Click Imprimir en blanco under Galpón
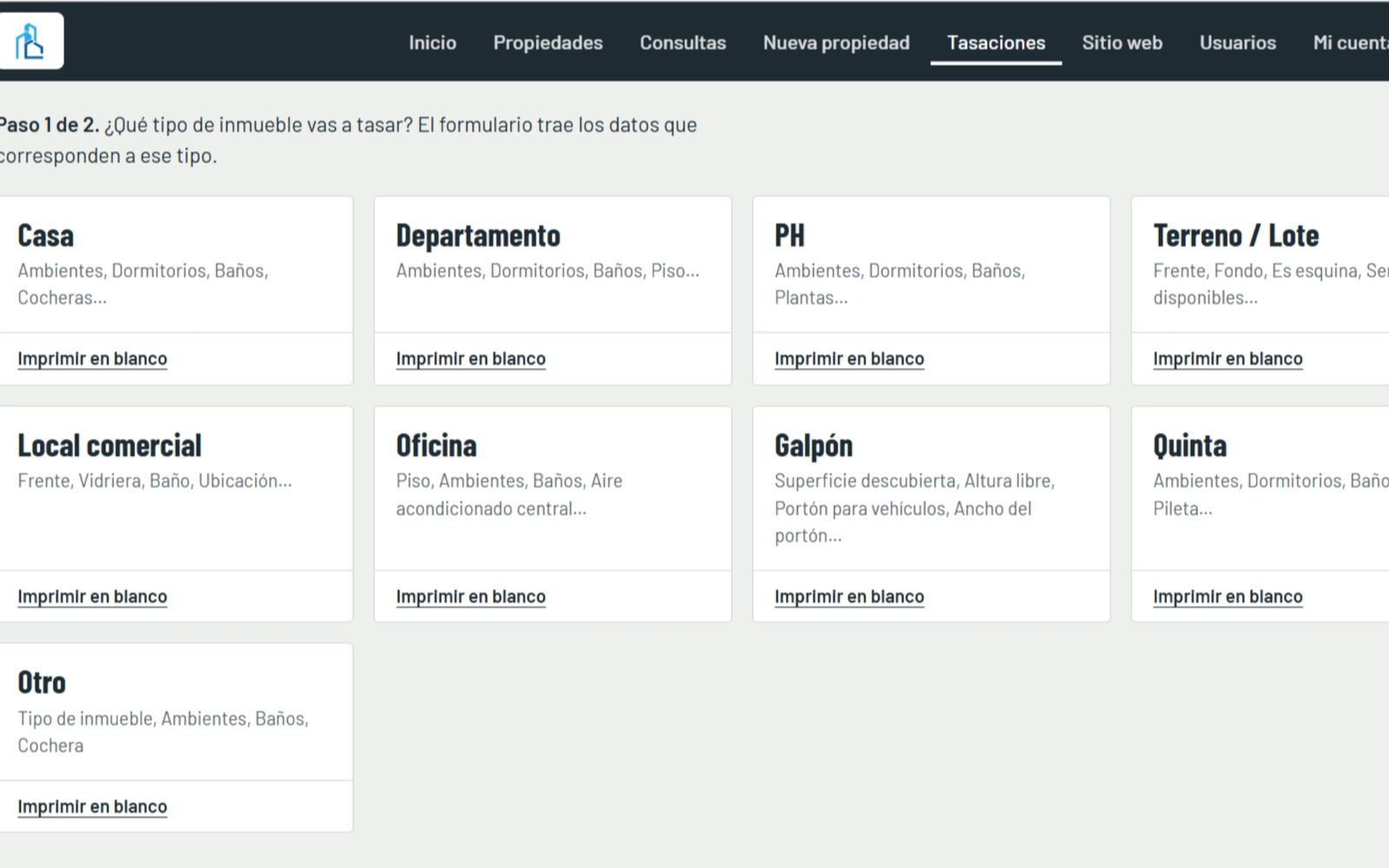This screenshot has width=1389, height=868. point(849,596)
